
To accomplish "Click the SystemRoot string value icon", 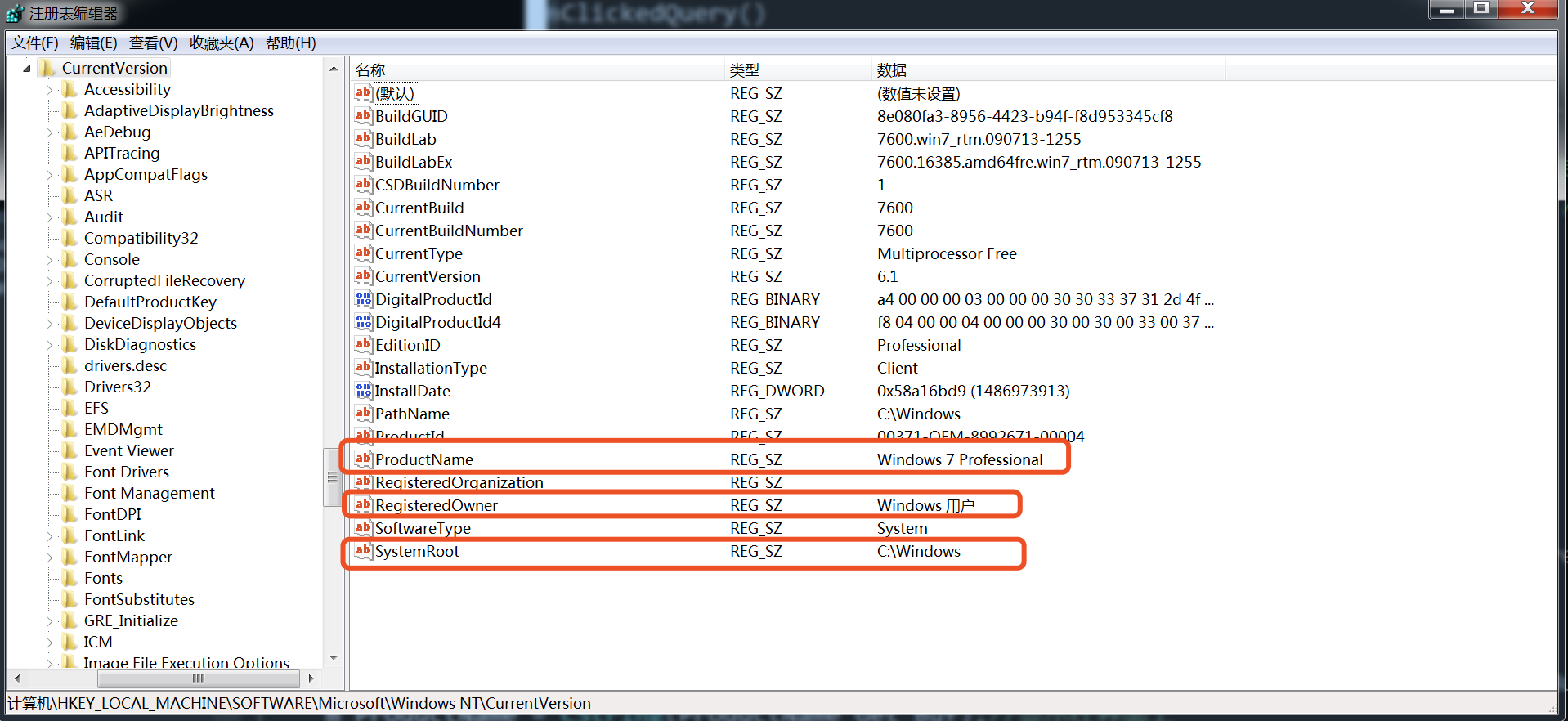I will [x=363, y=551].
